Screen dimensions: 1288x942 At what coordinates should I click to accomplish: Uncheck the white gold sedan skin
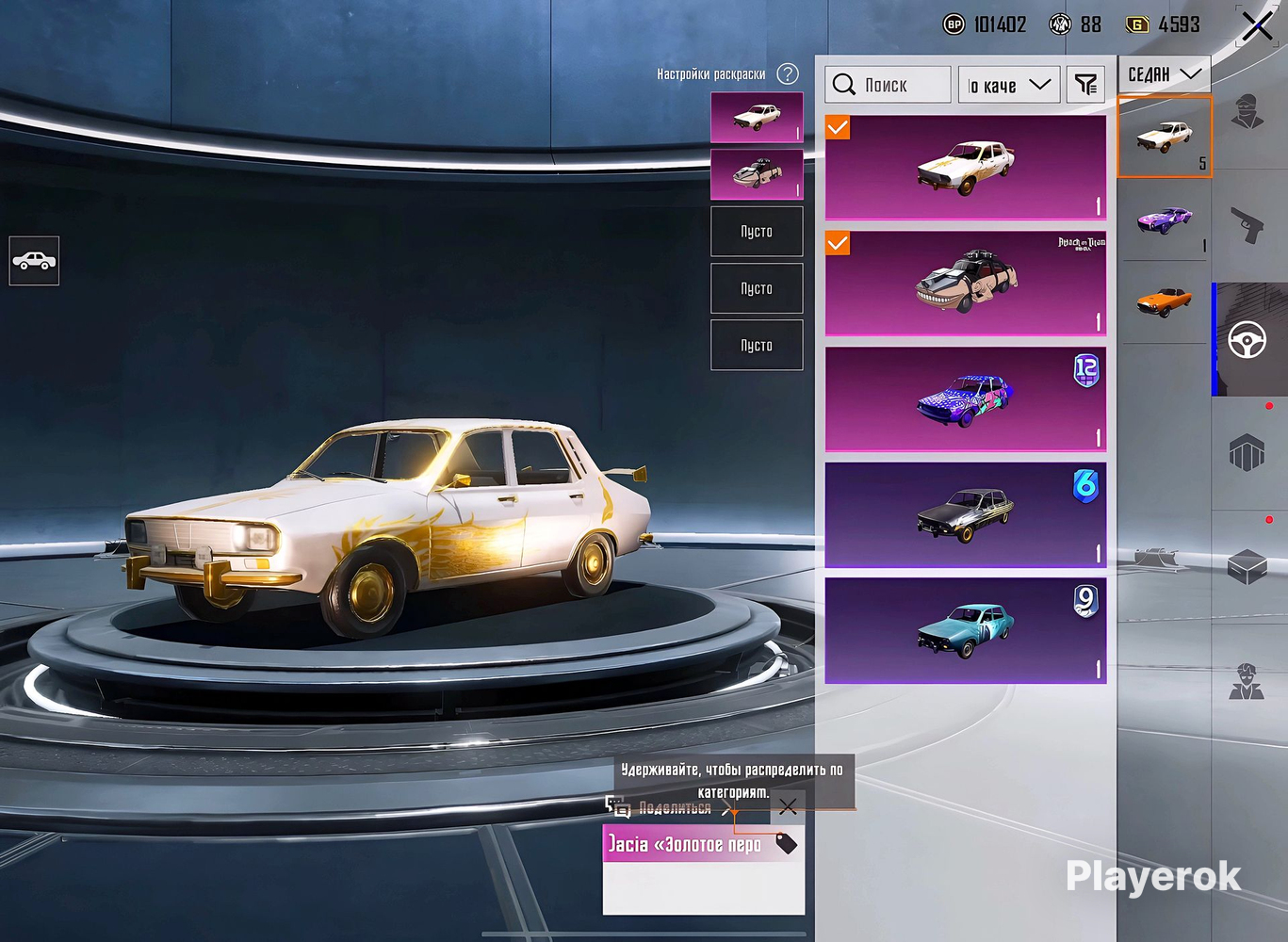coord(838,128)
